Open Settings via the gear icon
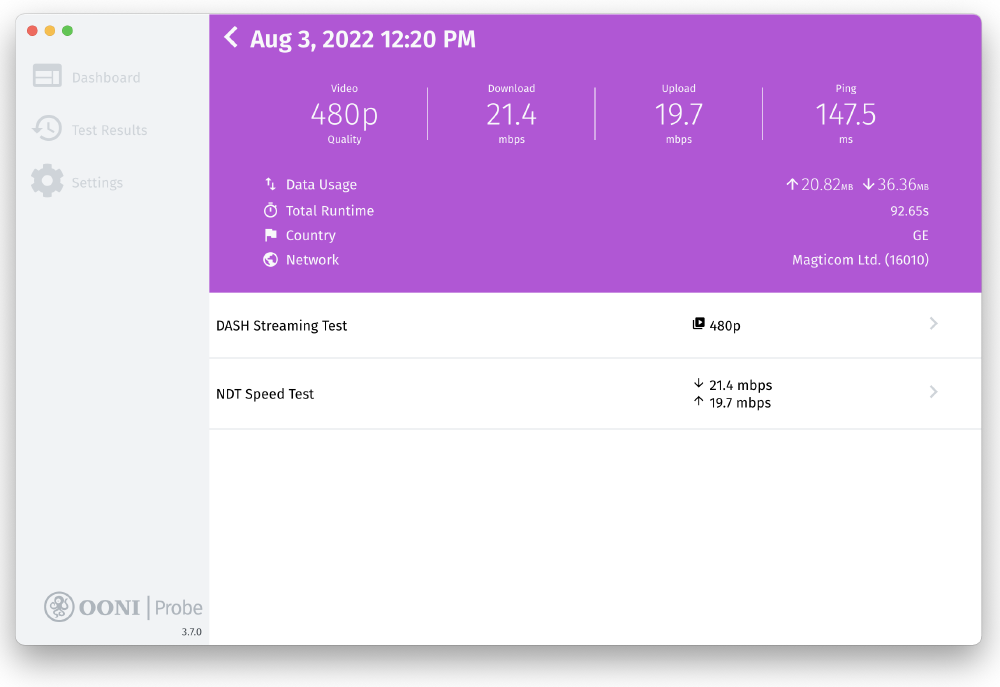1000x687 pixels. click(46, 181)
